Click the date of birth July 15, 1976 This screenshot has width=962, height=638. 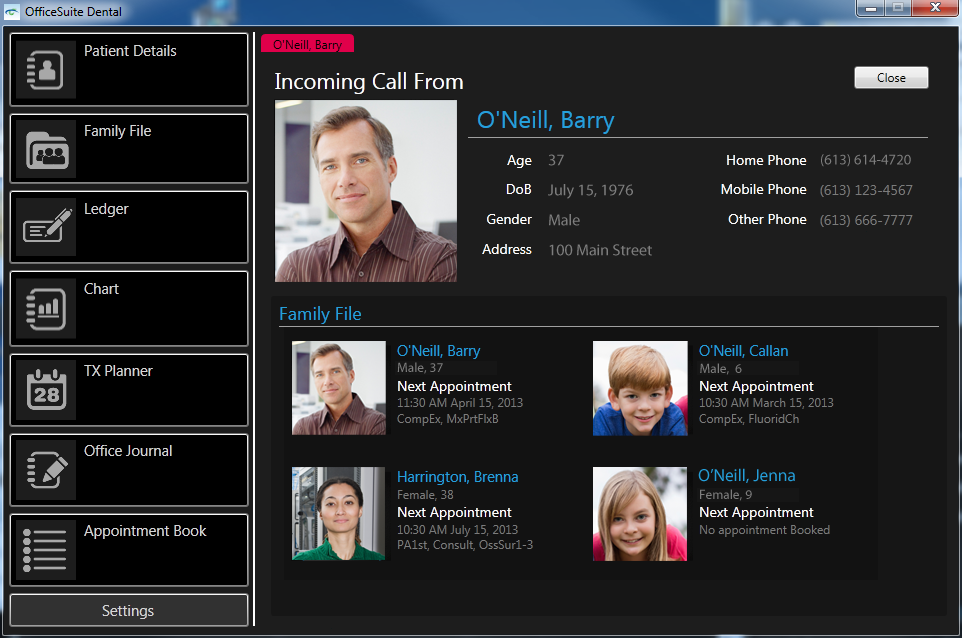pyautogui.click(x=590, y=190)
